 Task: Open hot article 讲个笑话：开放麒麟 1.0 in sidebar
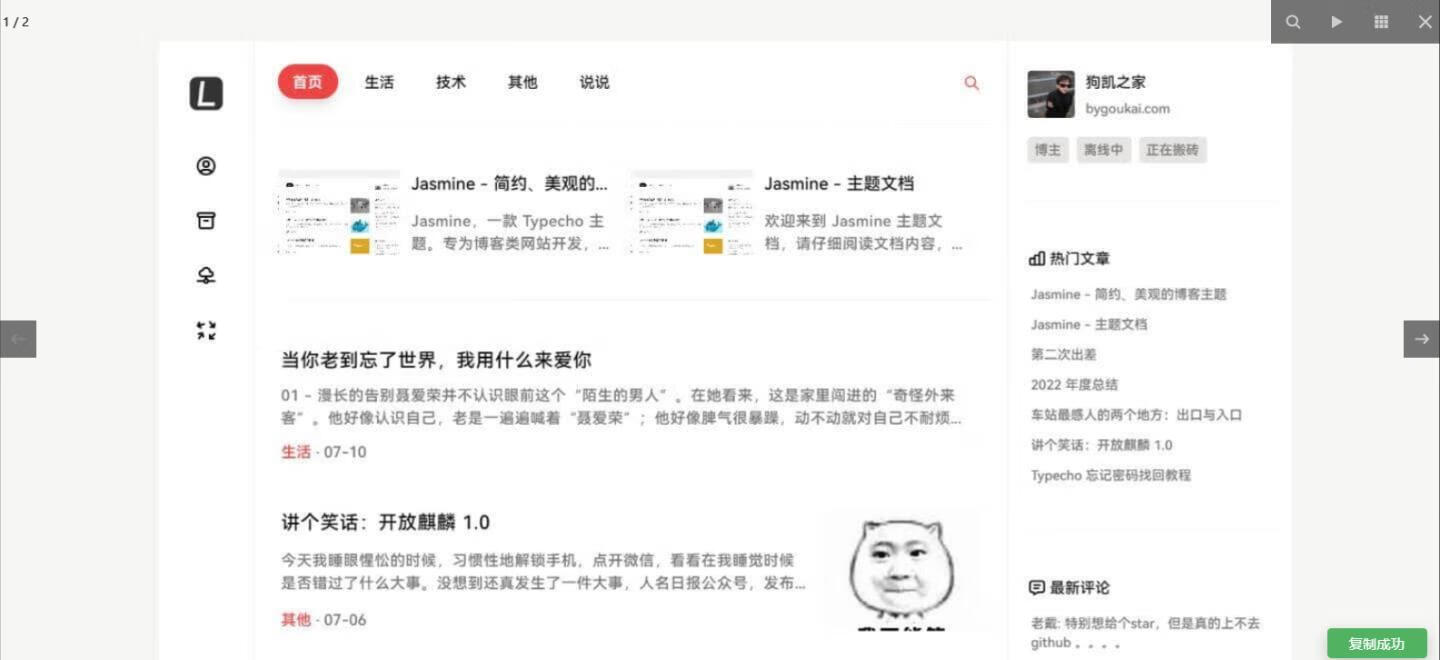[1102, 445]
